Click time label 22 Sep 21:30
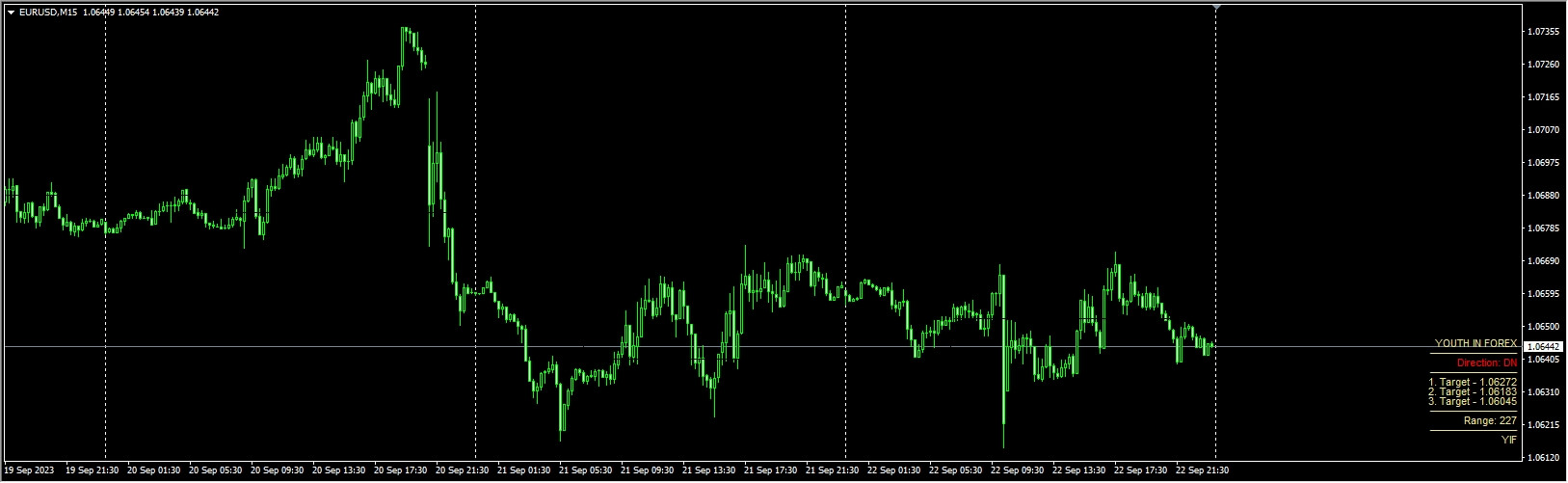The image size is (1568, 483). (x=1203, y=471)
